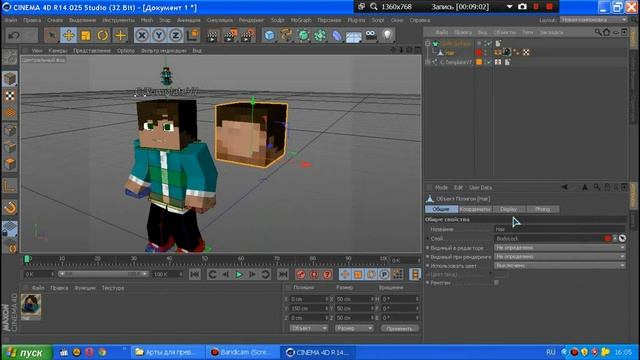
Task: Activate the Rotate tool in toolbar
Action: pyautogui.click(x=102, y=36)
